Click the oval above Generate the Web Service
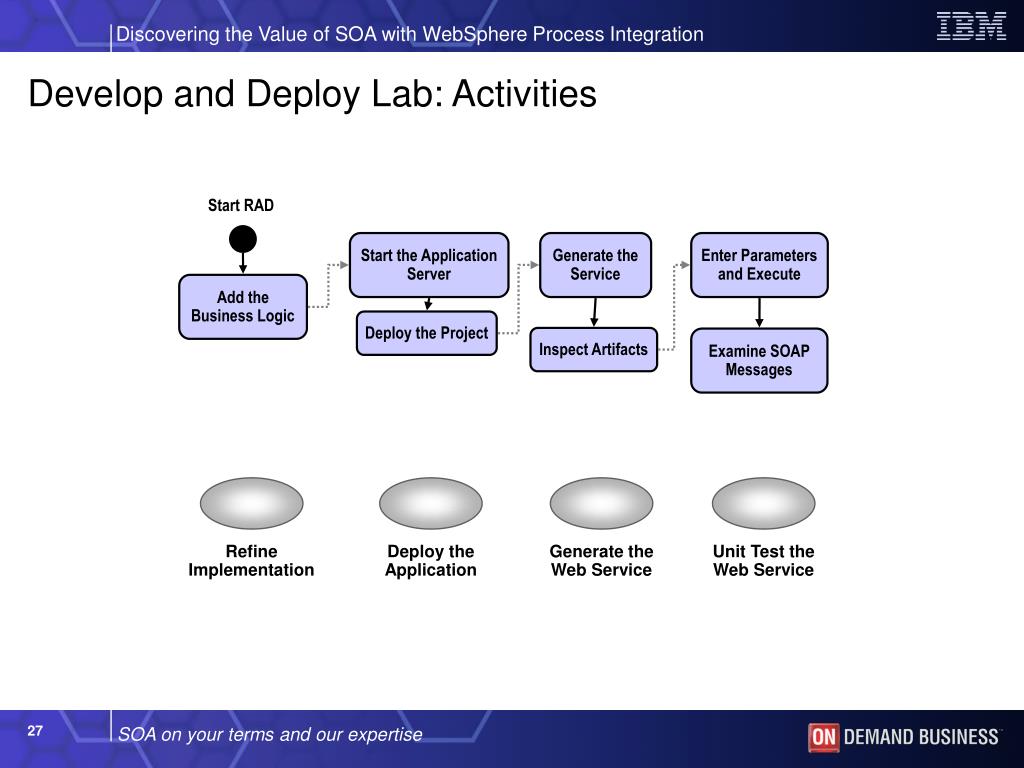 click(601, 503)
